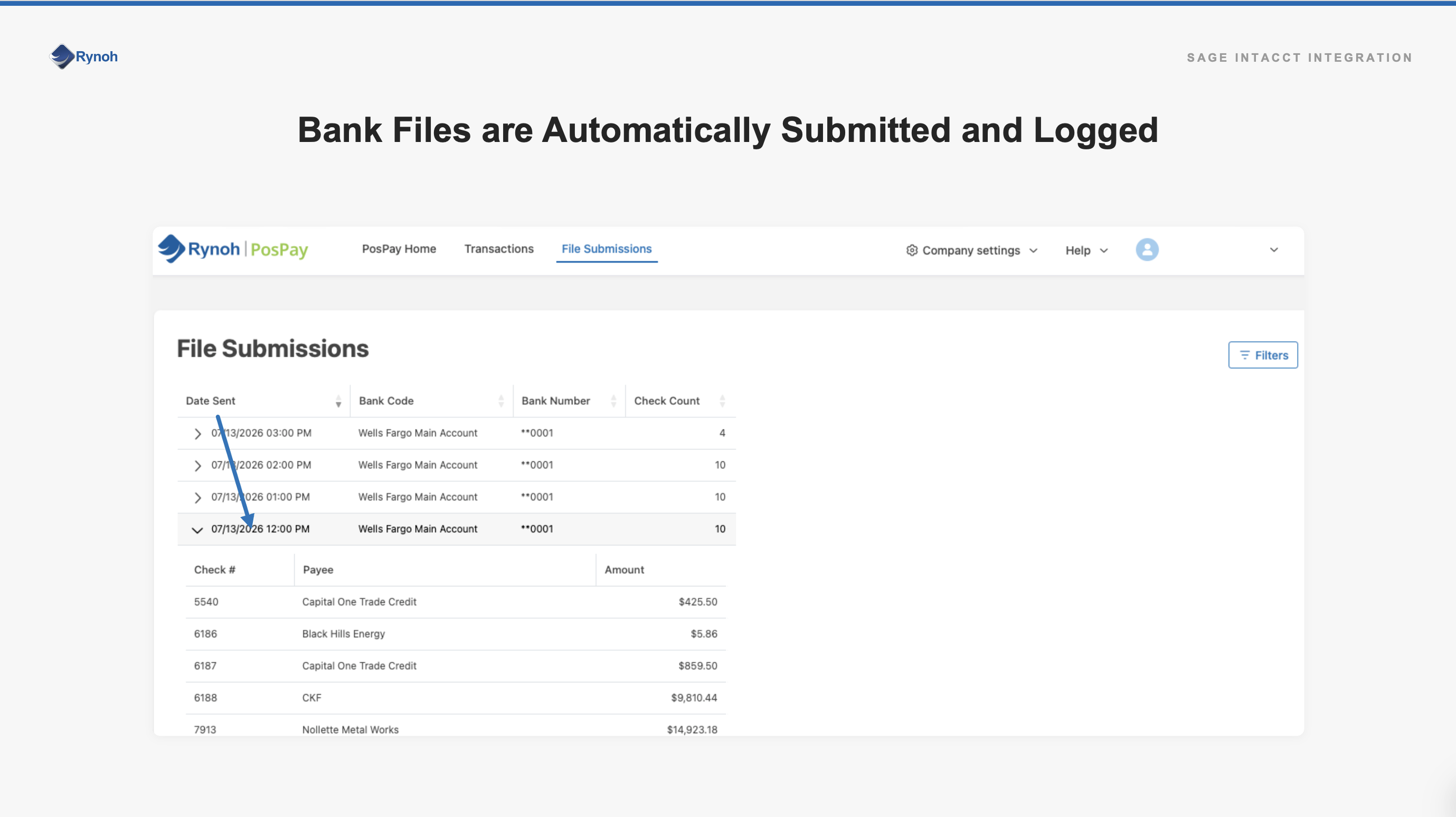Click the Rynoh PosPay app logo

pos(233,249)
